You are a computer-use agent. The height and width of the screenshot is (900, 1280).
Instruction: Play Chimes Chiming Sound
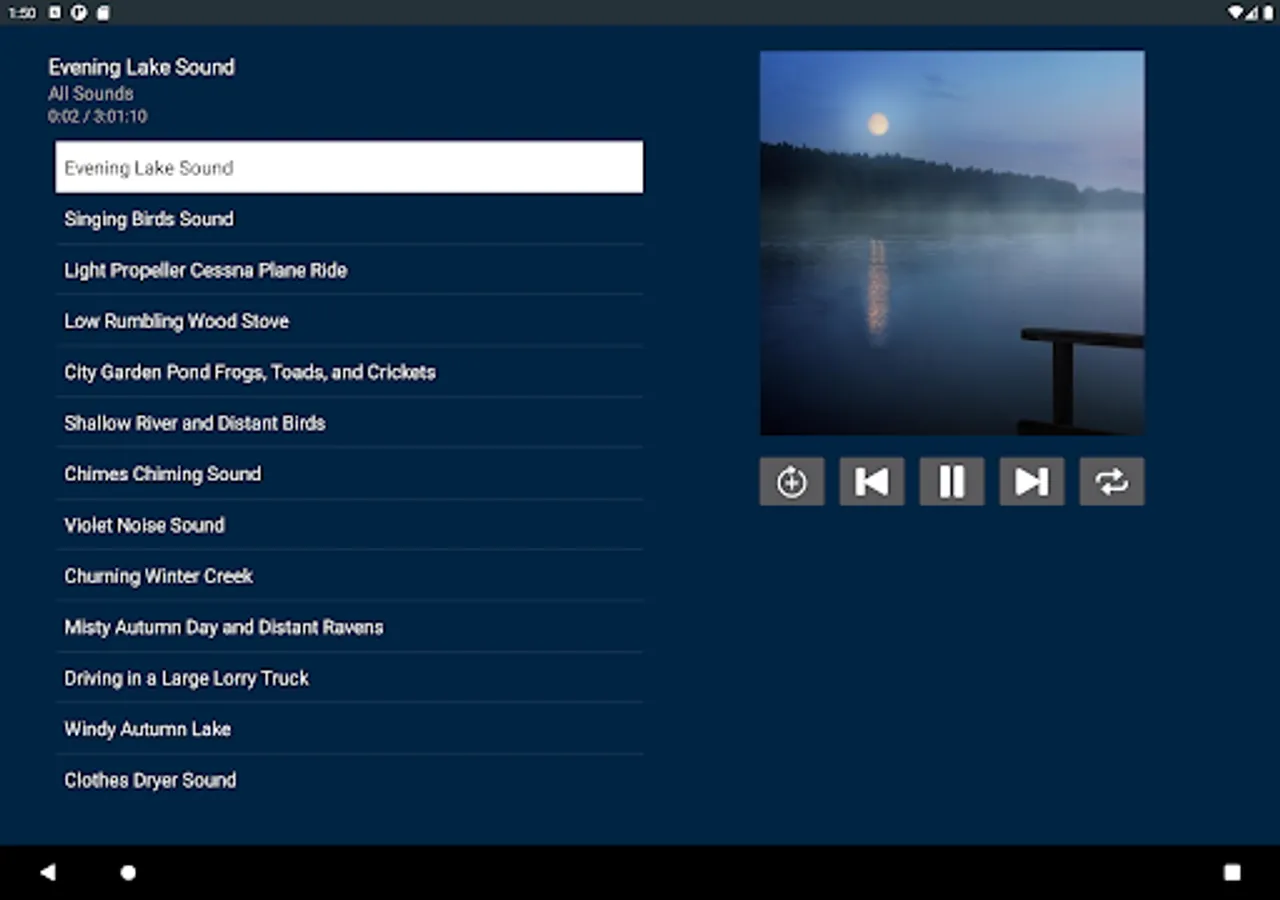pos(162,474)
